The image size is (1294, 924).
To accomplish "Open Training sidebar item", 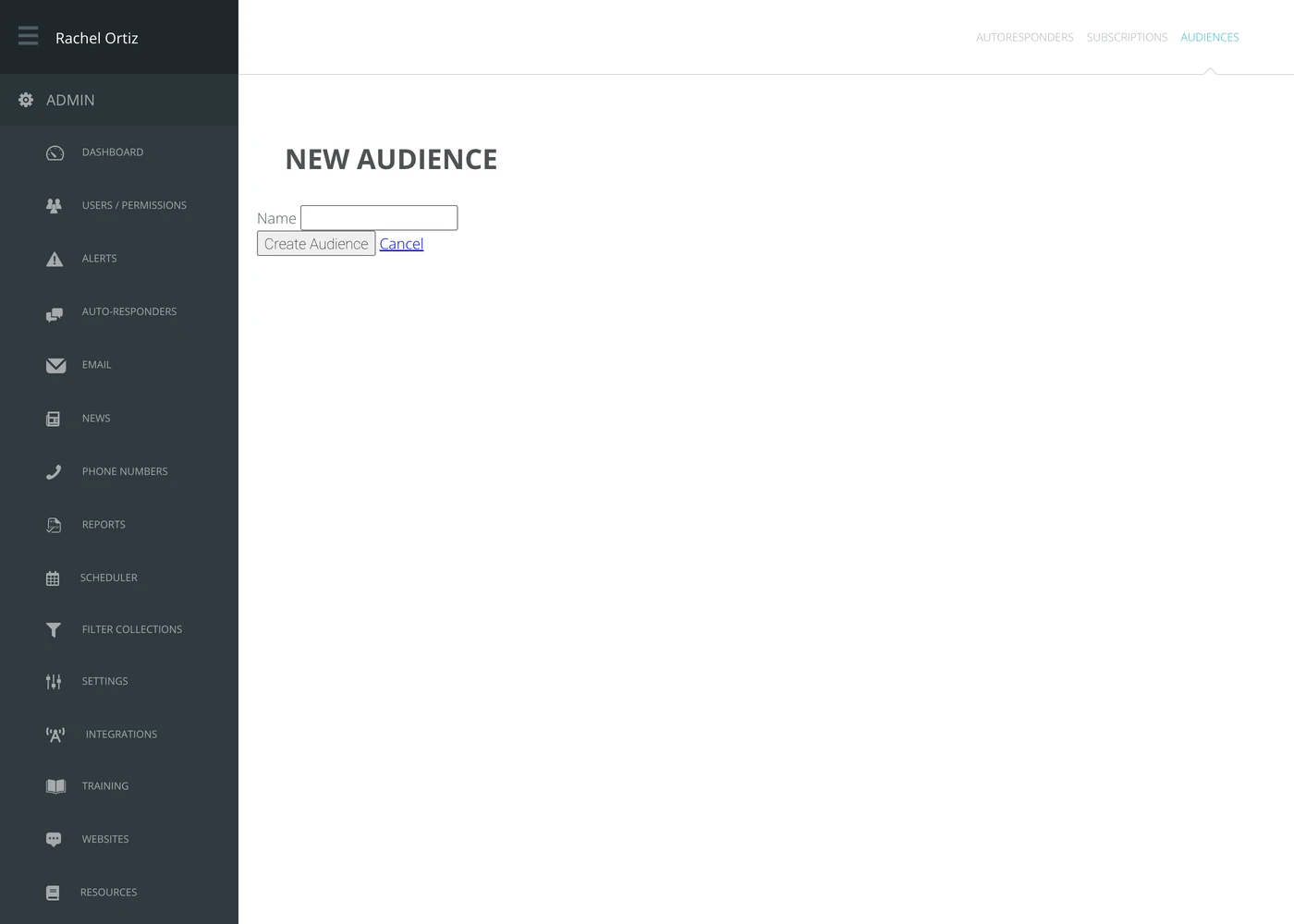I will point(105,786).
